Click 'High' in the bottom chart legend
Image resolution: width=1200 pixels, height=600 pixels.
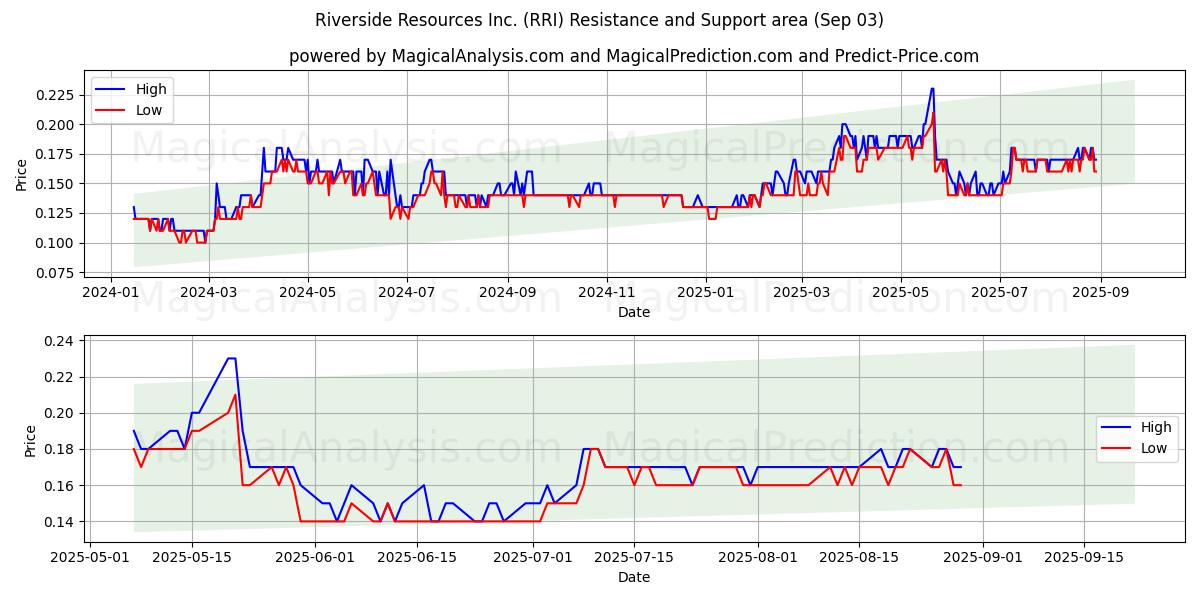[1156, 427]
